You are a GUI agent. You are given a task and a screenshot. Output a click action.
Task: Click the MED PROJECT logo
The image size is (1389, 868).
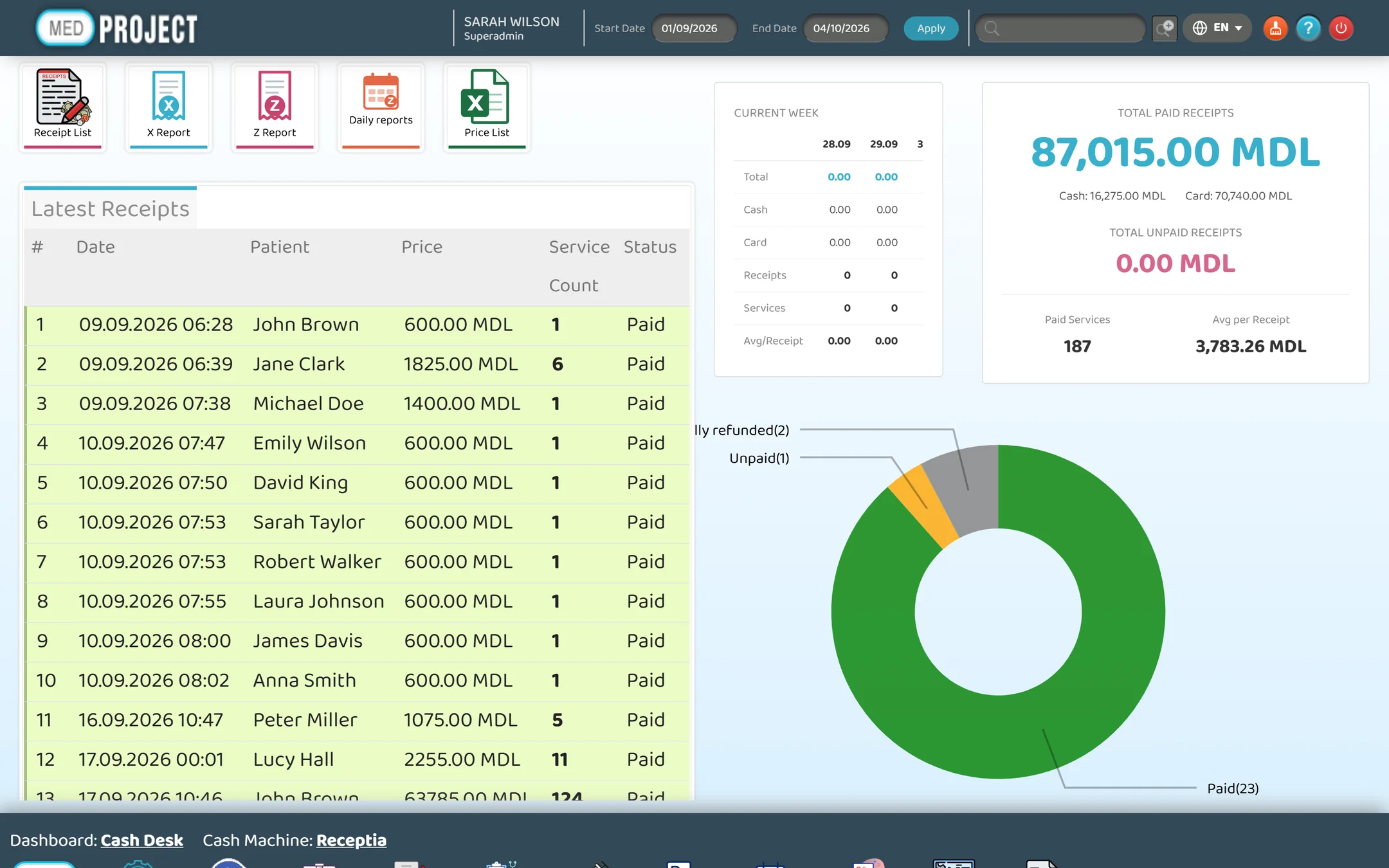117,28
